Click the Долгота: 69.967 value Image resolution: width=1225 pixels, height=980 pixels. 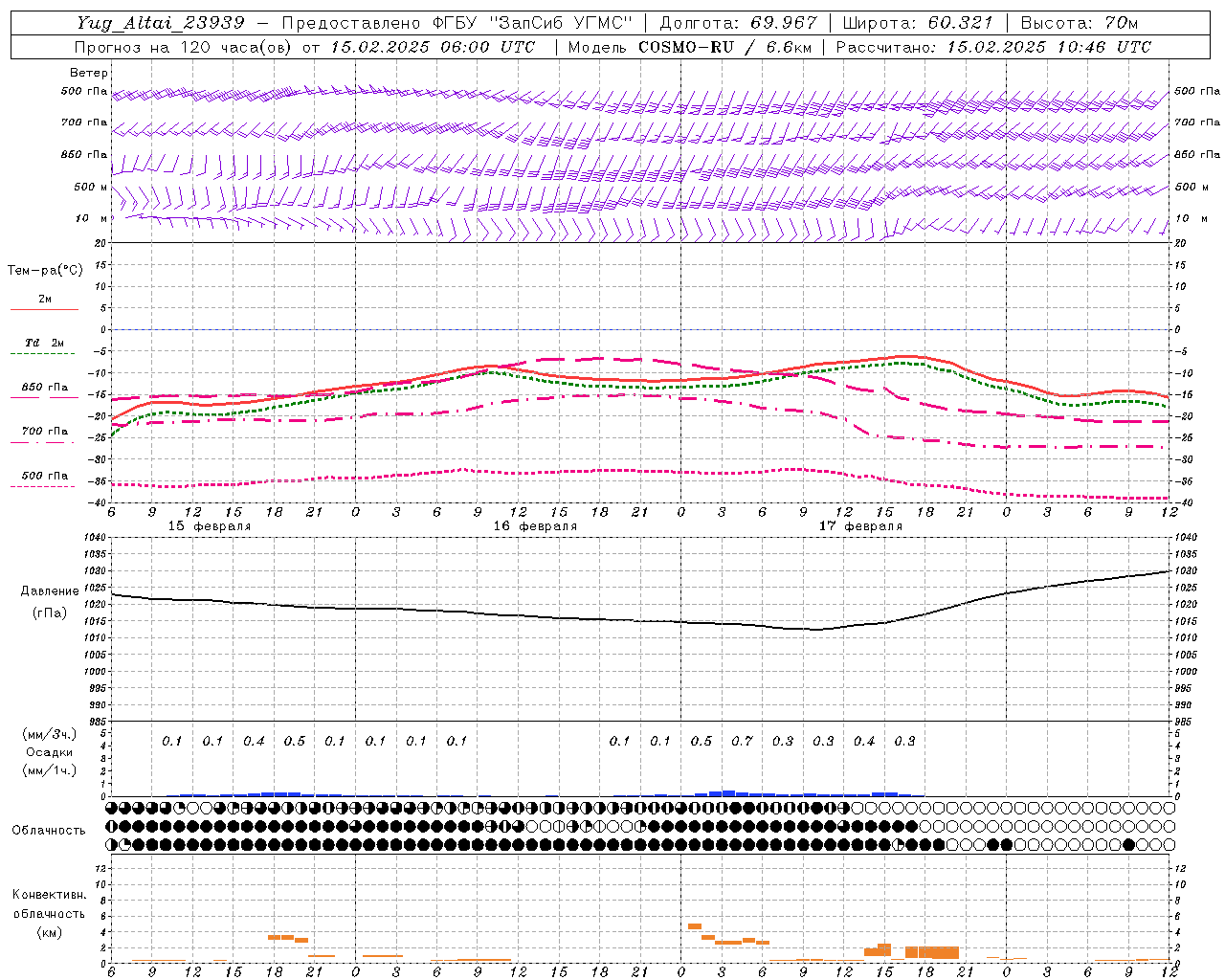738,23
